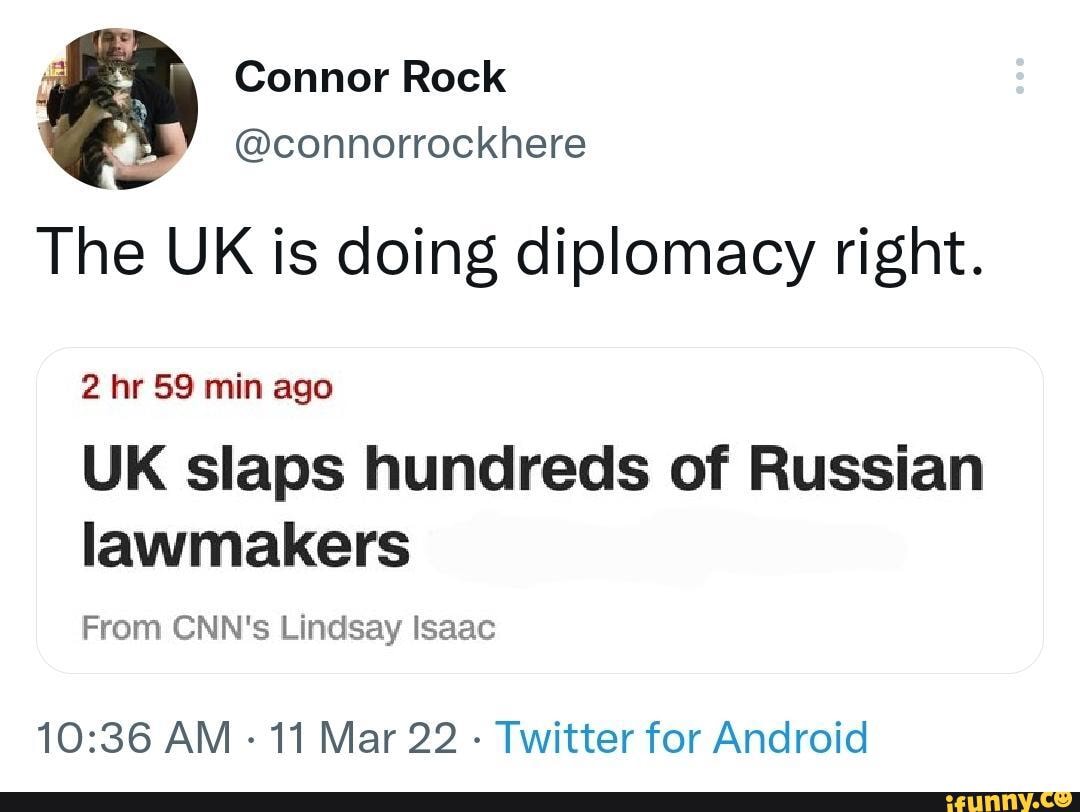The width and height of the screenshot is (1080, 812).
Task: Click the 11 Mar 22 date
Action: click(x=365, y=737)
